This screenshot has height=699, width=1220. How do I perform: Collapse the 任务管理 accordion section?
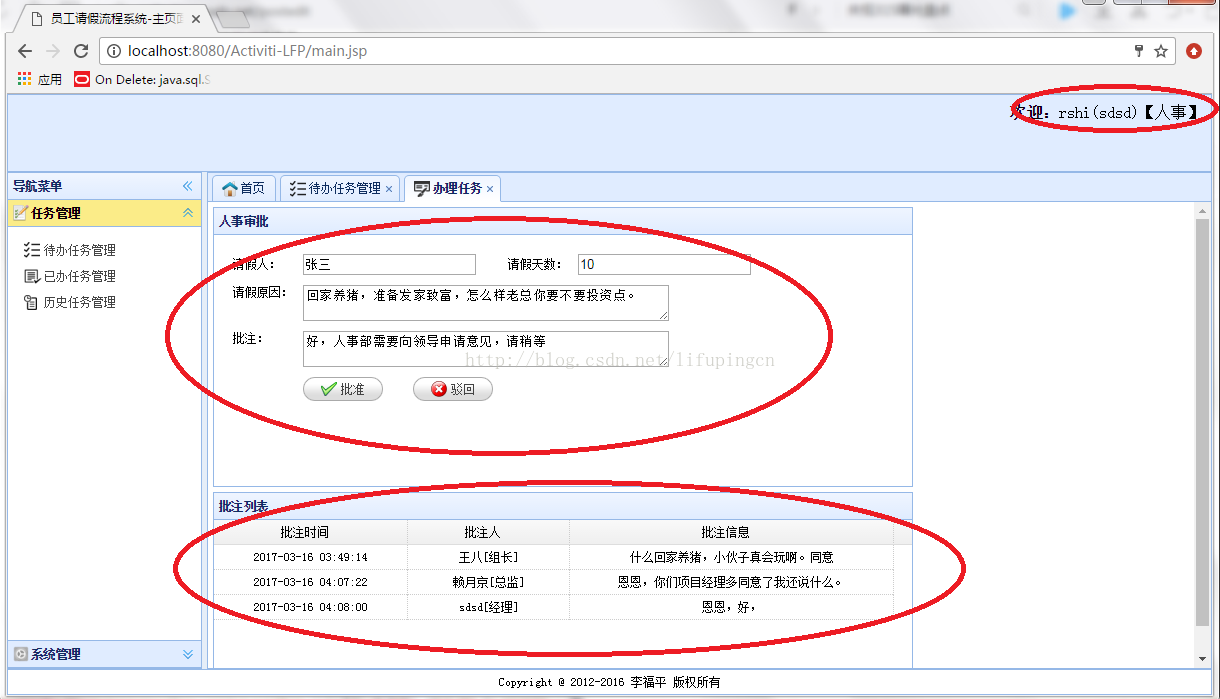pos(187,213)
